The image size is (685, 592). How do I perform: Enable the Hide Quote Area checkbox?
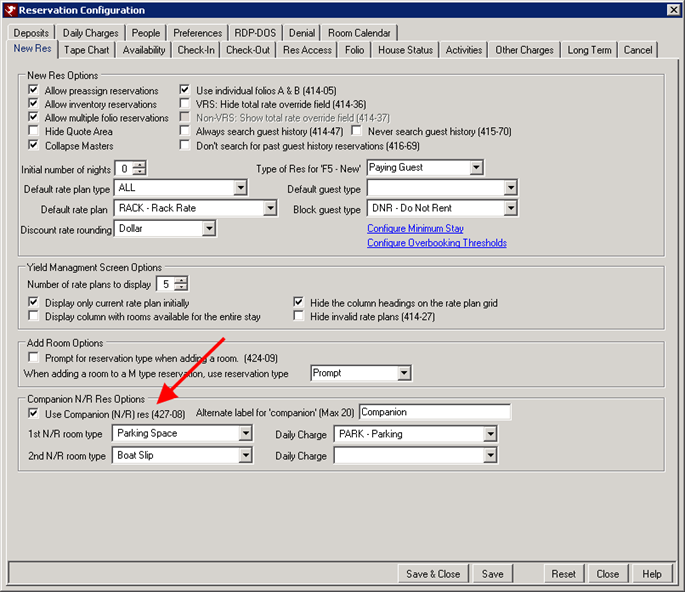pos(35,131)
